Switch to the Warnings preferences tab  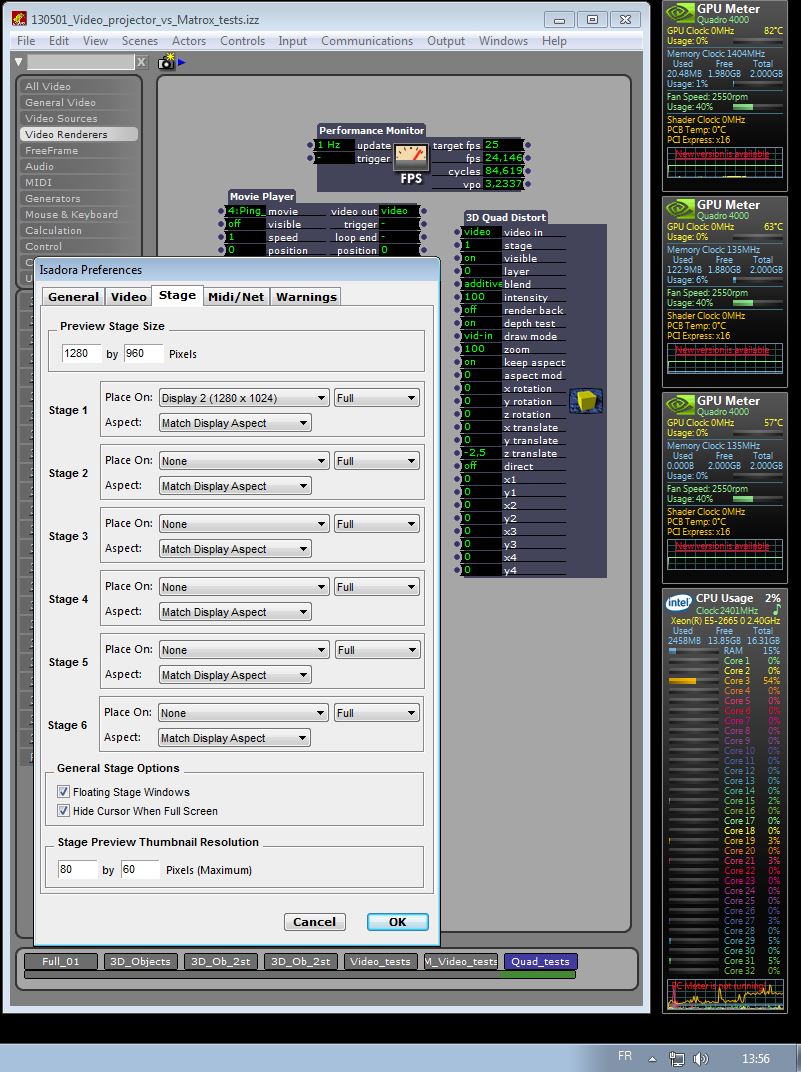(306, 297)
